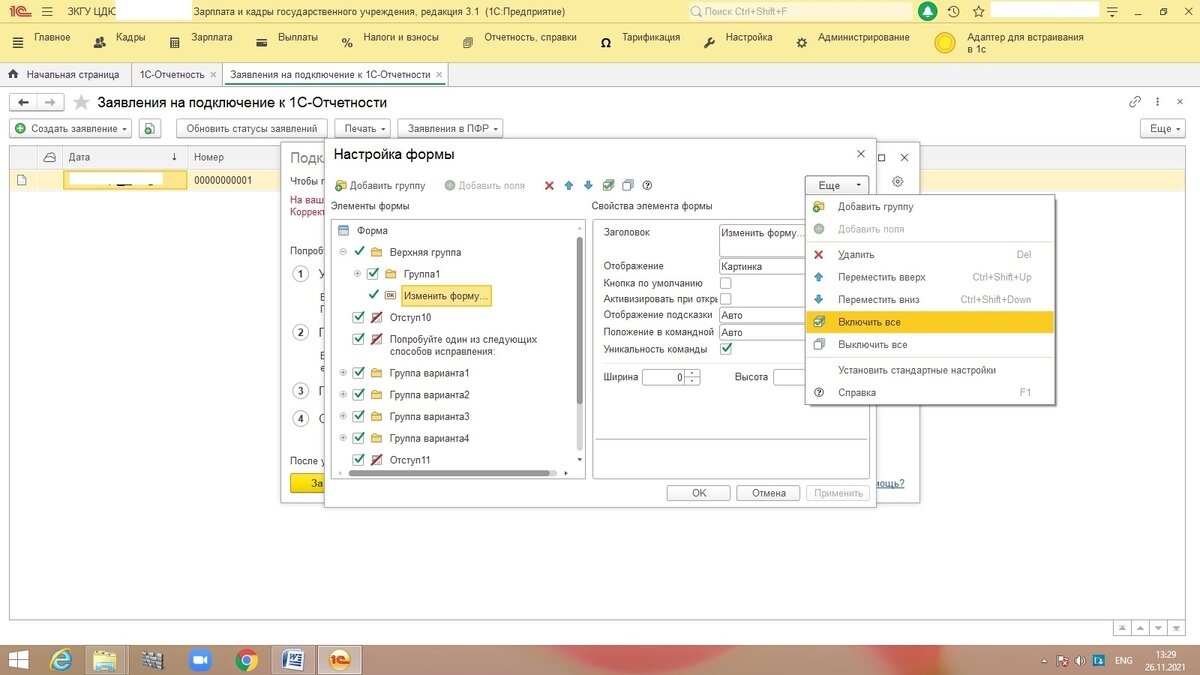Click the red X delete icon in form toolbar

click(548, 185)
